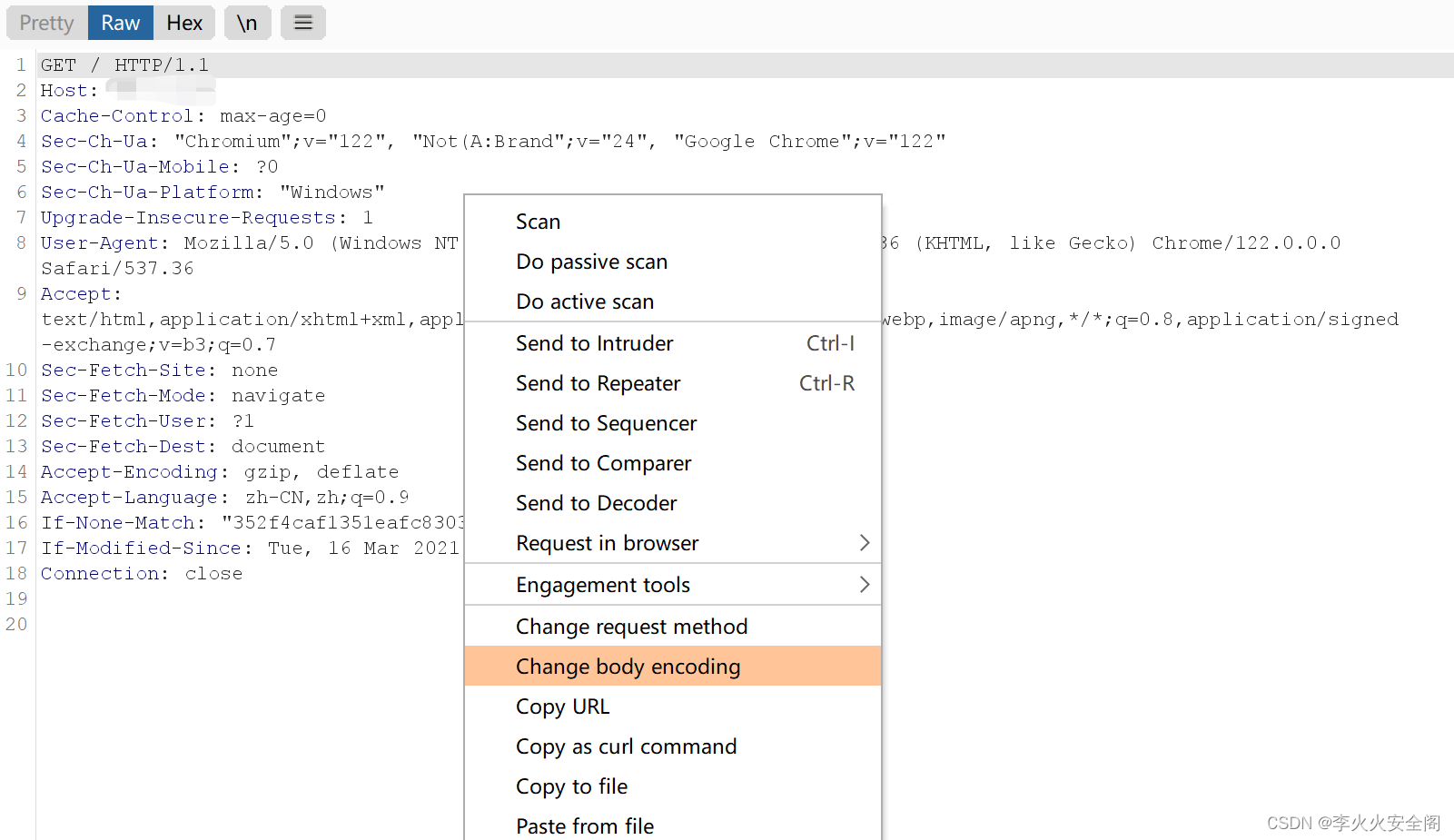The width and height of the screenshot is (1454, 840).
Task: Send request to Repeater
Action: pos(673,383)
